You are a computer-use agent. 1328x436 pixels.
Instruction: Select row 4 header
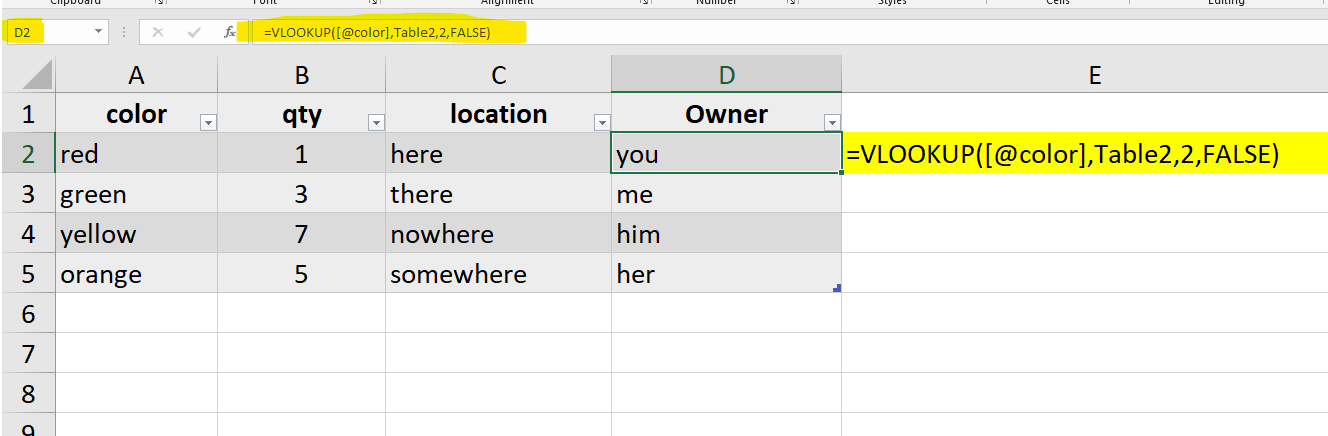(x=28, y=233)
